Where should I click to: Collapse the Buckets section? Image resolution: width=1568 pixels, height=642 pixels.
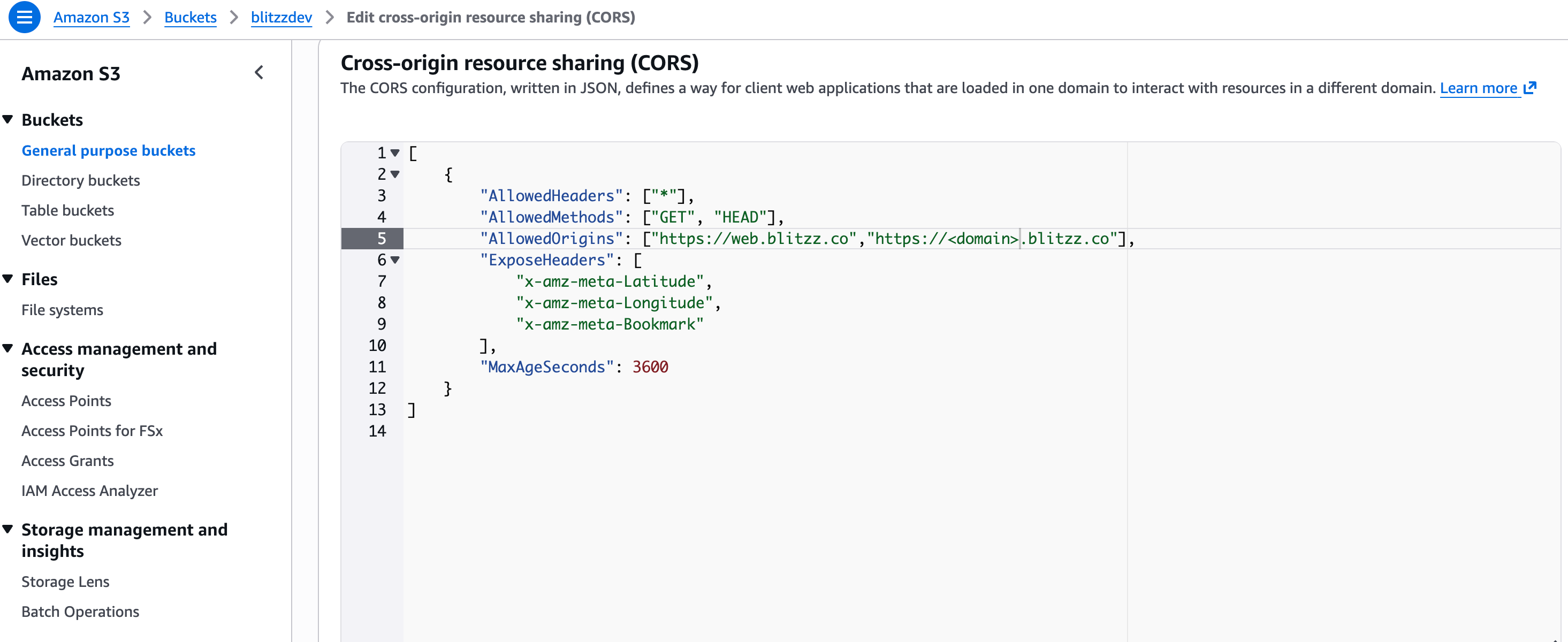point(8,119)
